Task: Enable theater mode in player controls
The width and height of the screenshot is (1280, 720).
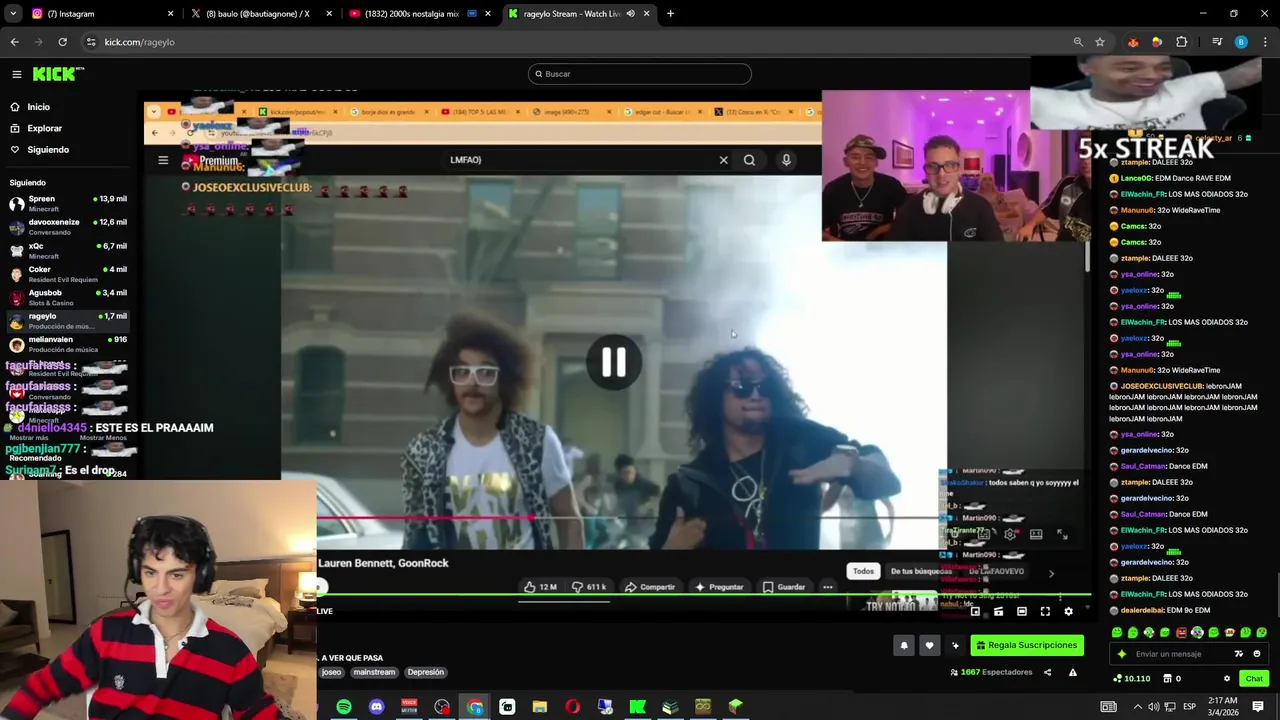Action: [x=1022, y=611]
